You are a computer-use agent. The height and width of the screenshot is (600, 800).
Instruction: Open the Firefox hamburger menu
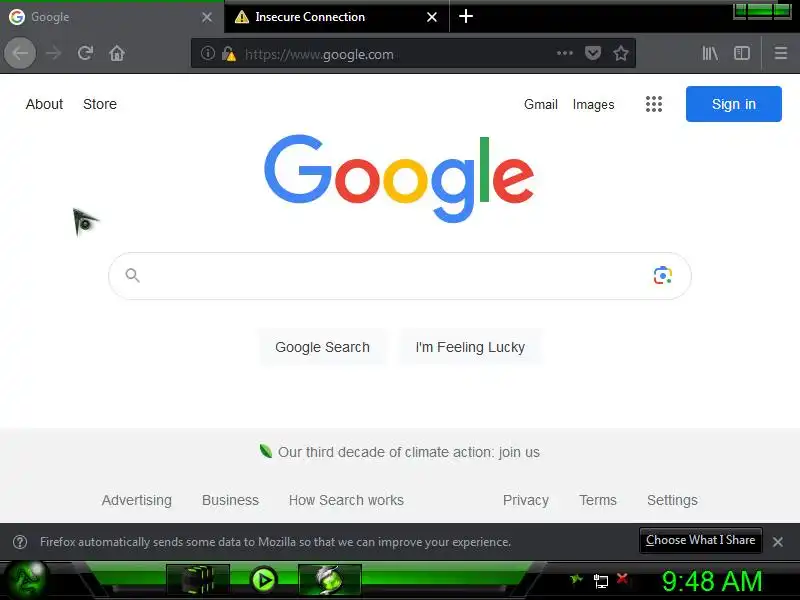(781, 53)
